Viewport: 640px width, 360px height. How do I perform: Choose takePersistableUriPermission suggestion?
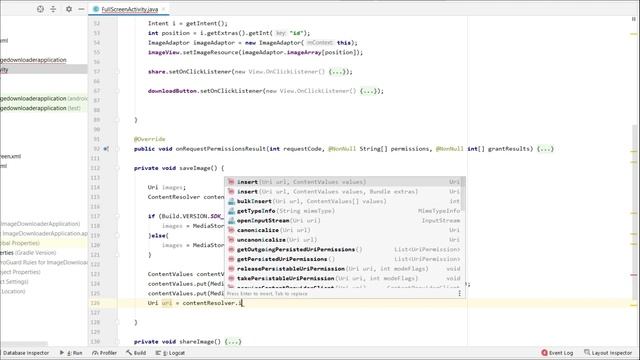coord(344,278)
